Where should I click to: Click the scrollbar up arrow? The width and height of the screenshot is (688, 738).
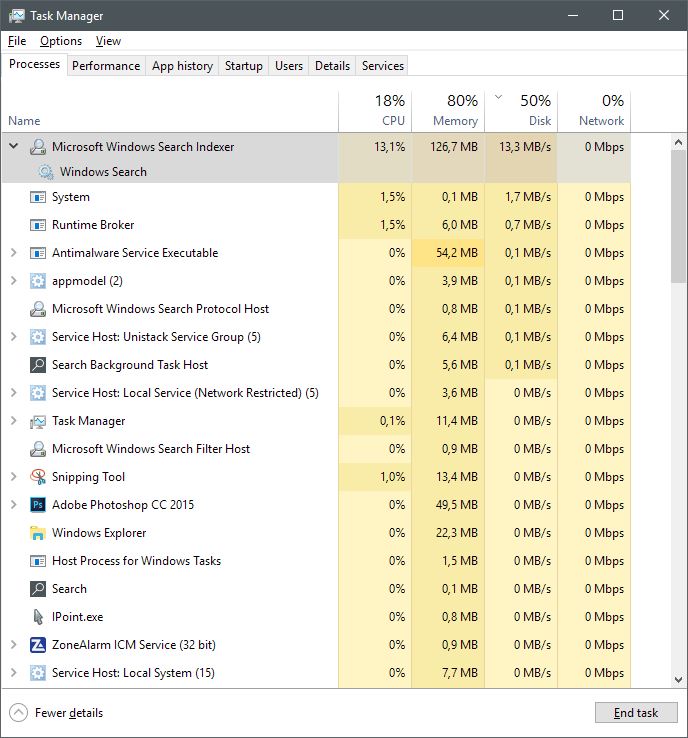[678, 142]
